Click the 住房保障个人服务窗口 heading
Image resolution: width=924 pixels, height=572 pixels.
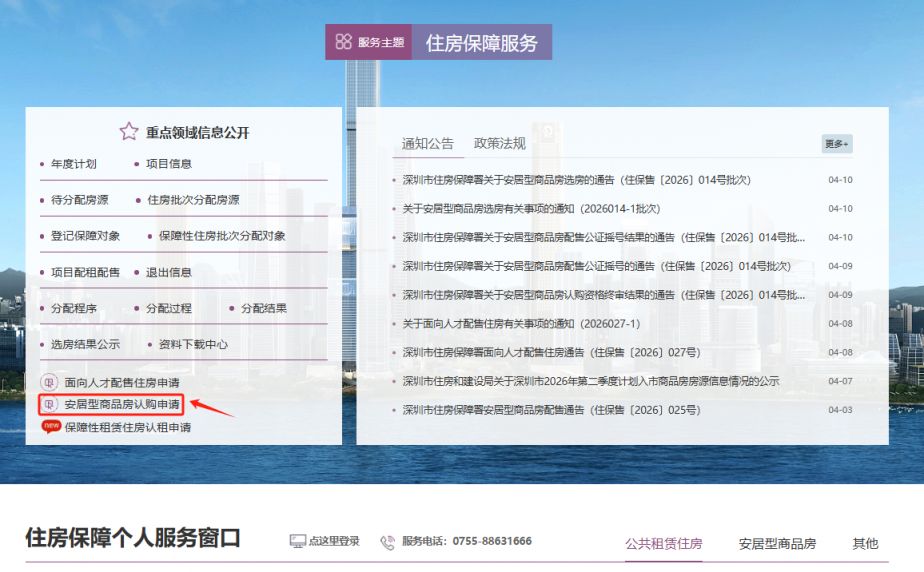pos(133,538)
